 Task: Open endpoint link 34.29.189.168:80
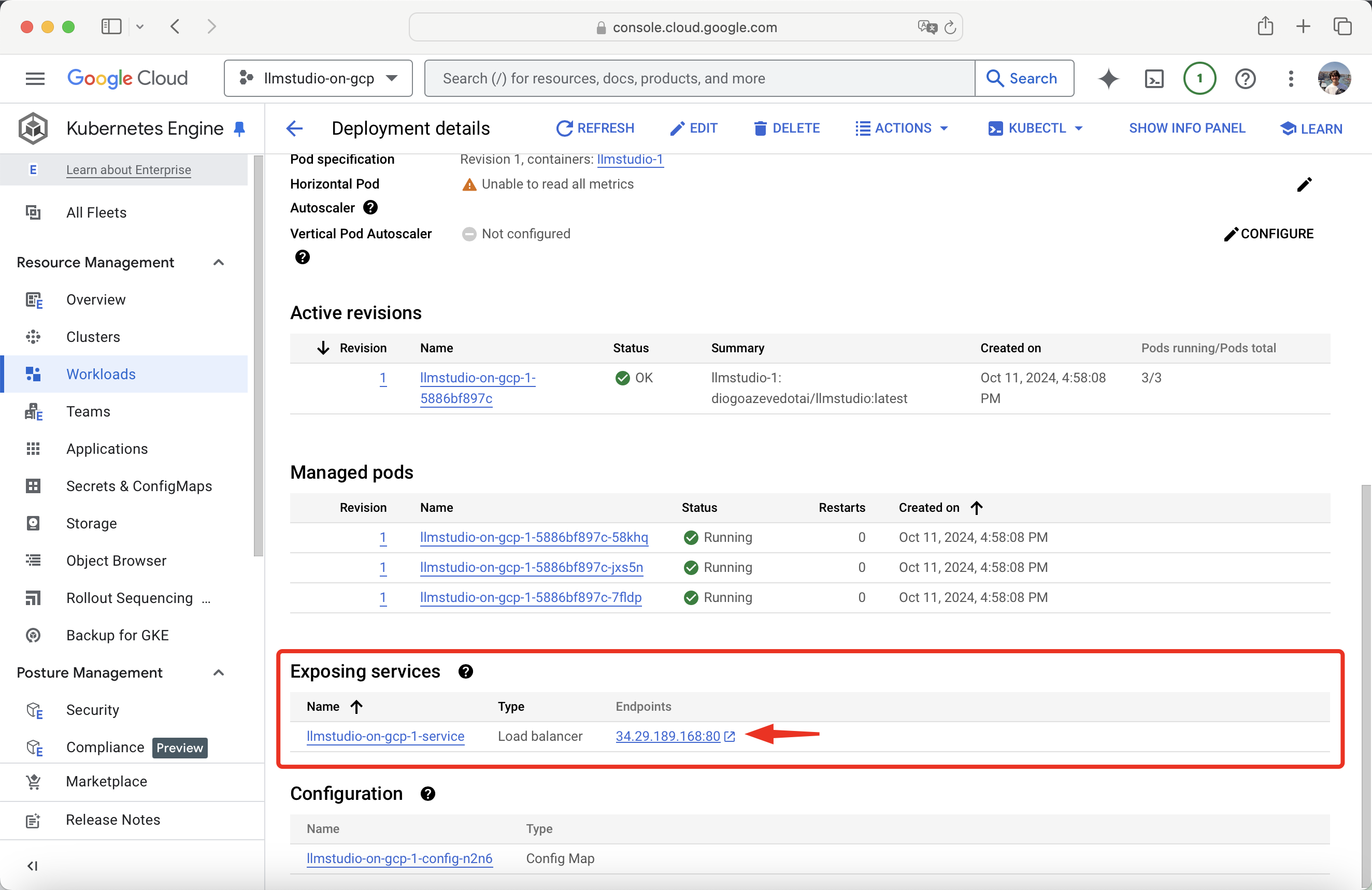coord(667,736)
